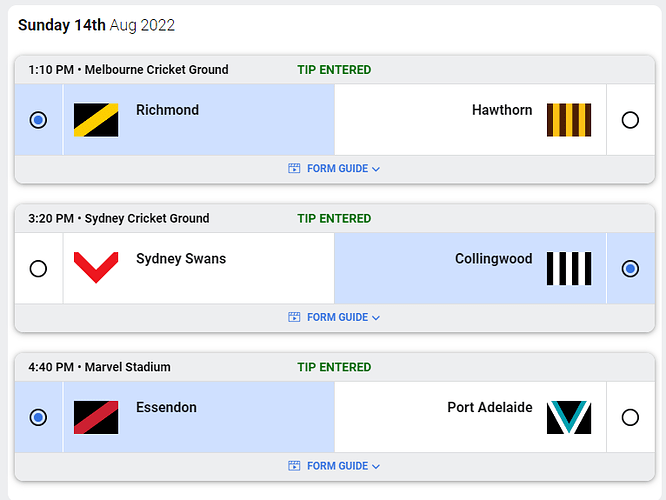The height and width of the screenshot is (500, 666).
Task: Click the Sydney Swans red chevron logo
Action: click(x=96, y=268)
